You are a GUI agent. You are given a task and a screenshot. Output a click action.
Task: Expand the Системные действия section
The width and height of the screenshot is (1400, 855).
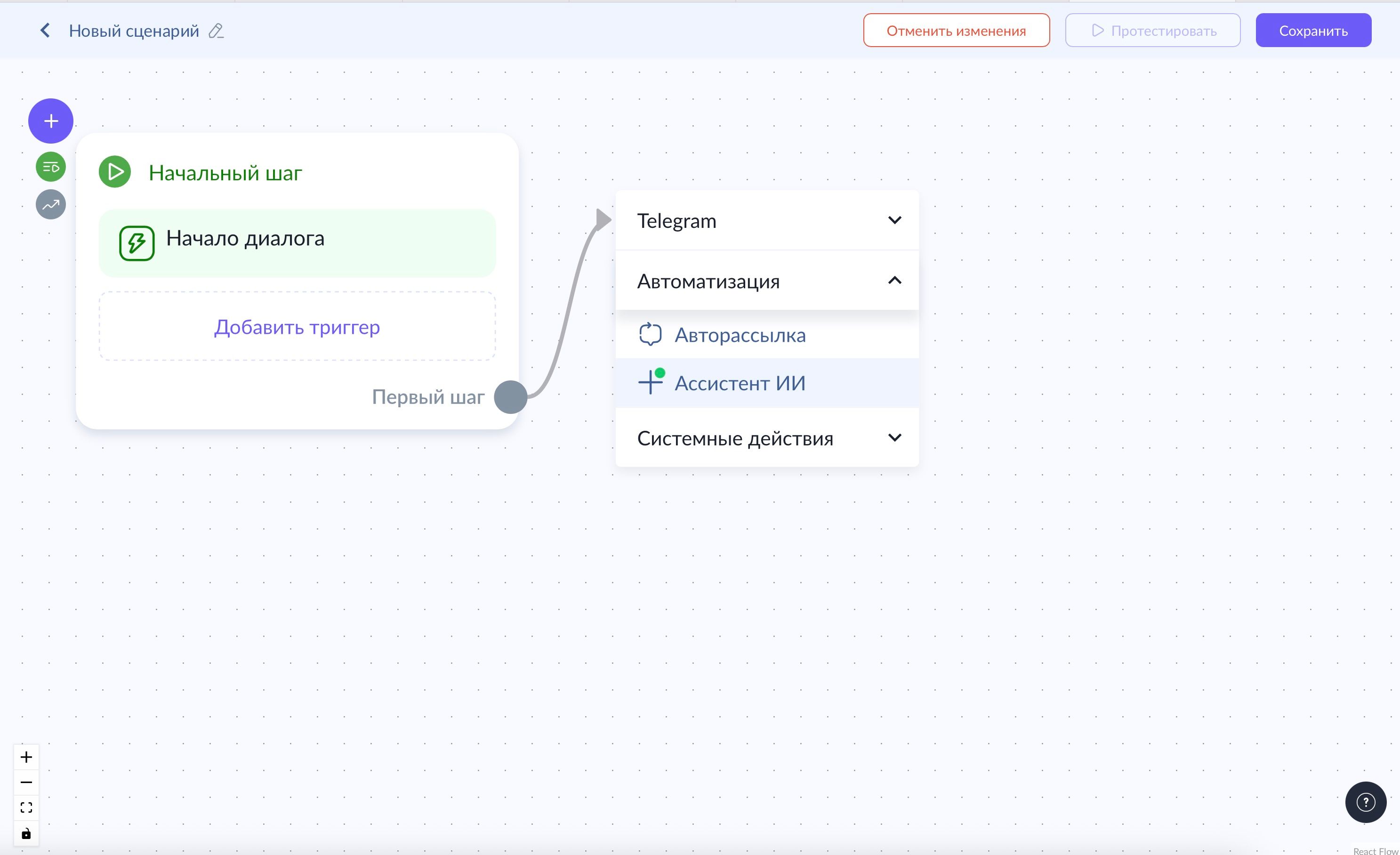point(766,438)
